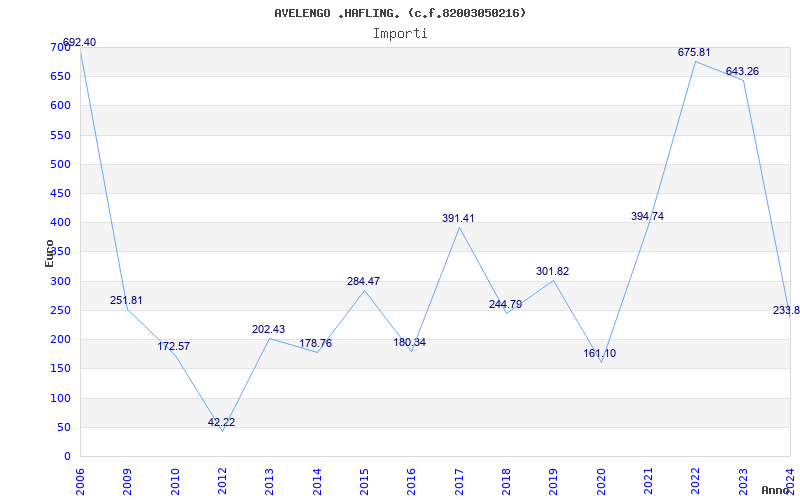Click year 2010 on x-axis
800x500 pixels.
(x=174, y=481)
